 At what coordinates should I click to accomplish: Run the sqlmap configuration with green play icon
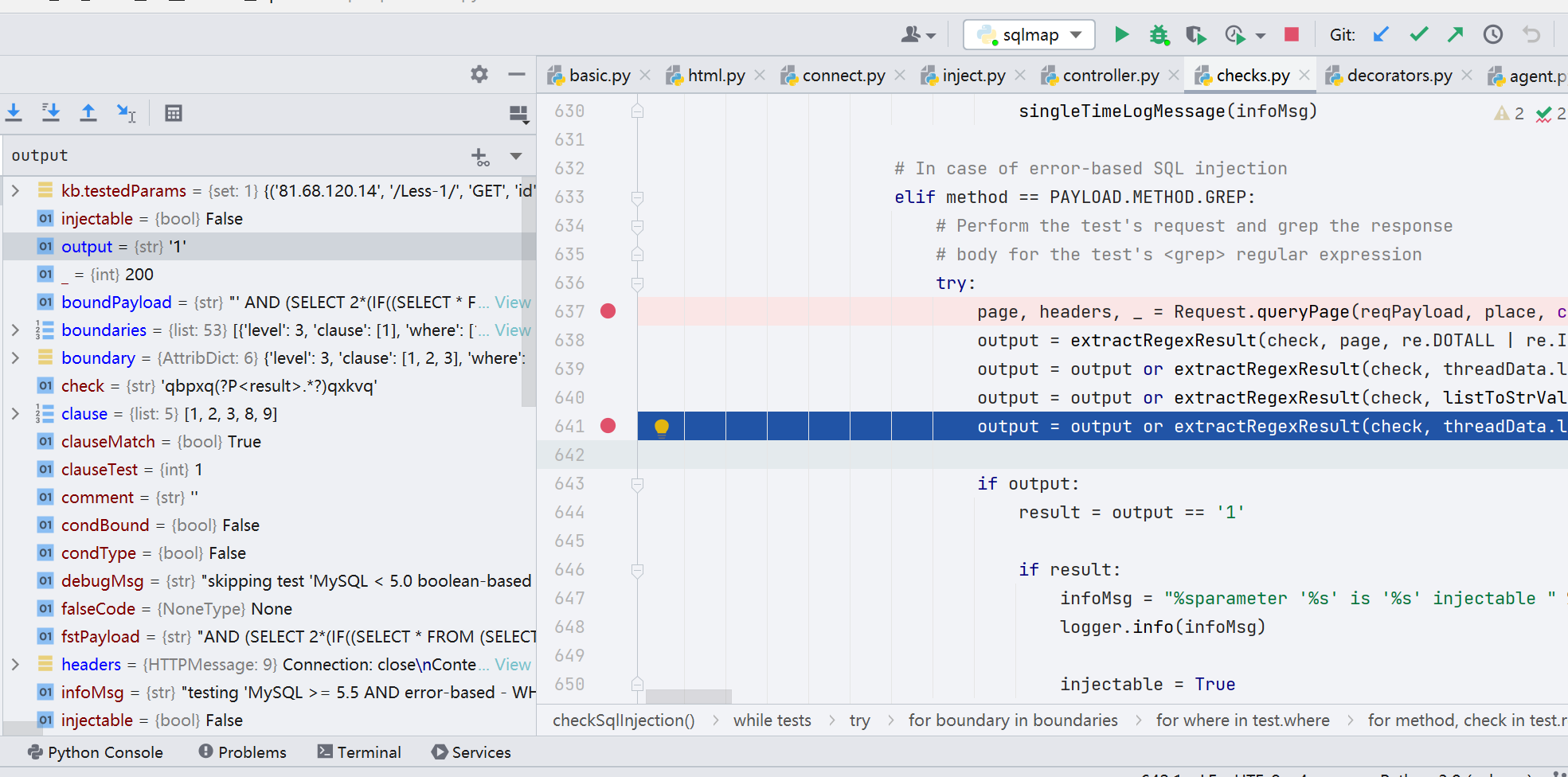click(x=1121, y=34)
